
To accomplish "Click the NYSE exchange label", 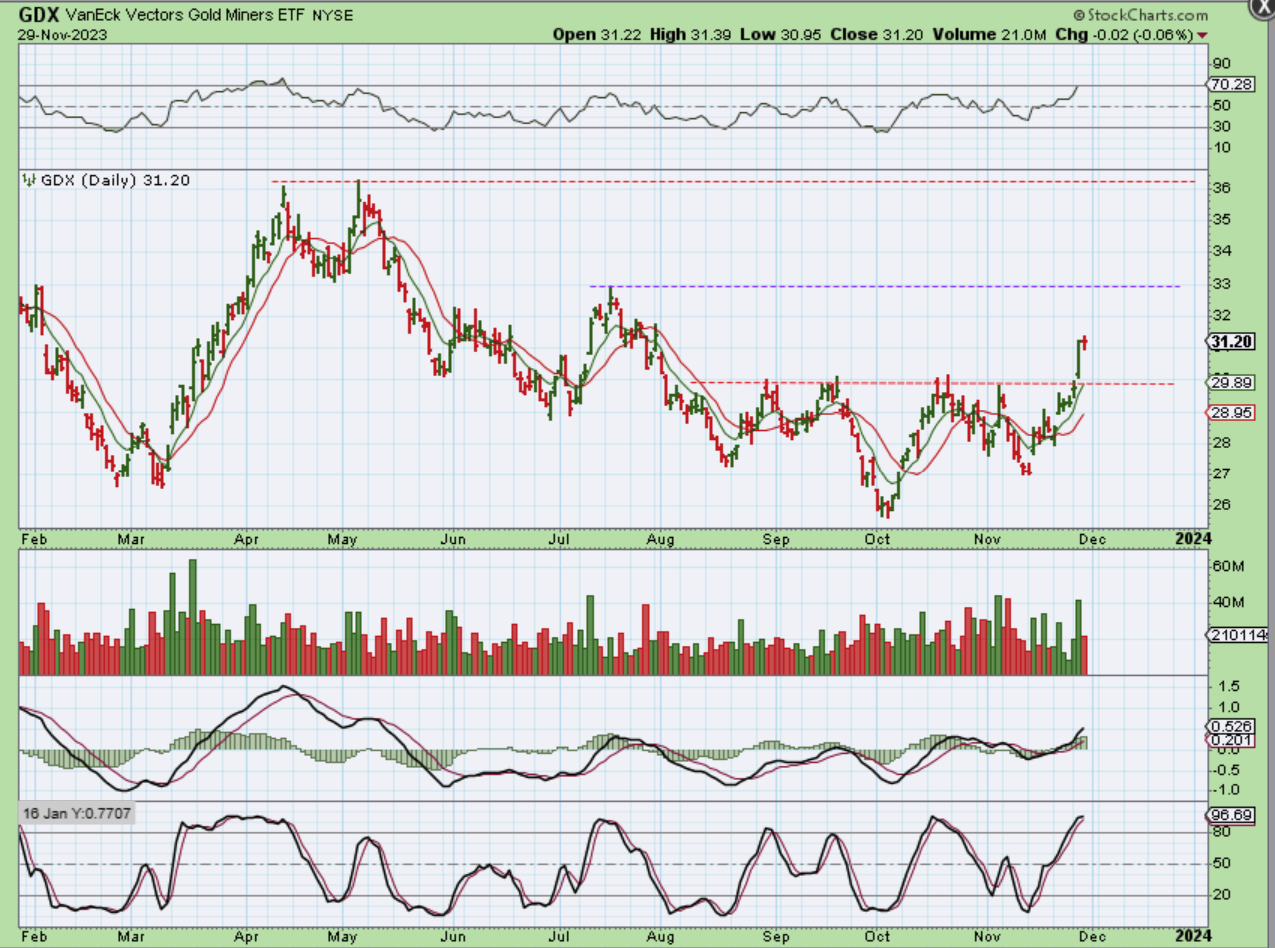I will (332, 17).
